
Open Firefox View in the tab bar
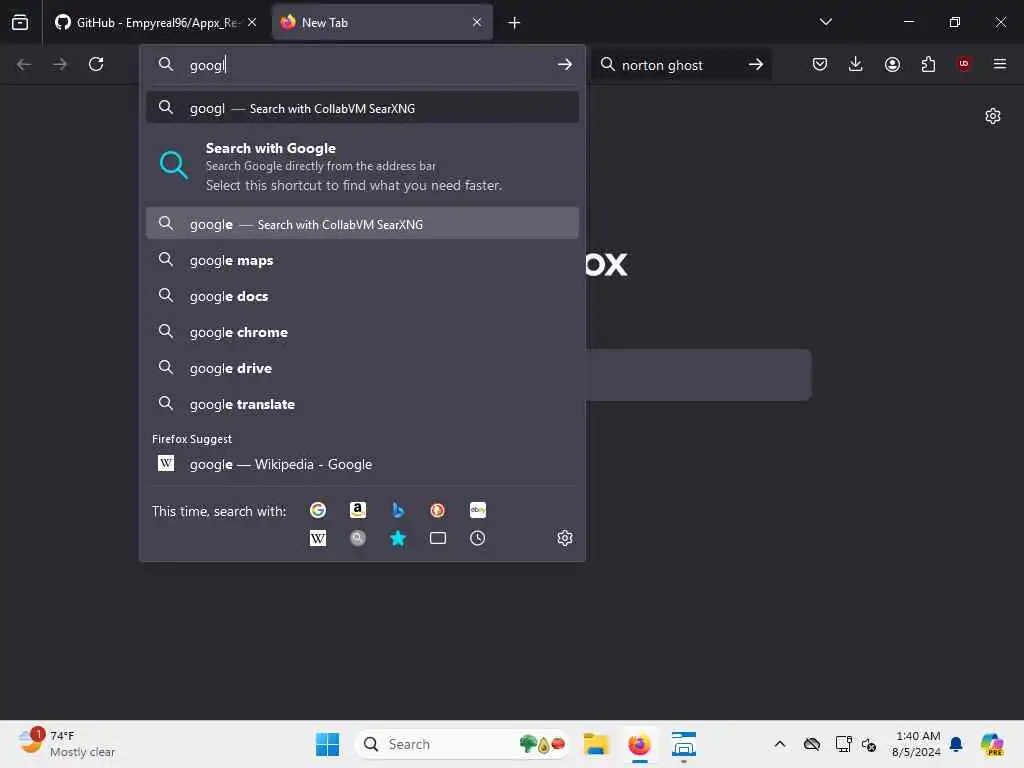[20, 22]
